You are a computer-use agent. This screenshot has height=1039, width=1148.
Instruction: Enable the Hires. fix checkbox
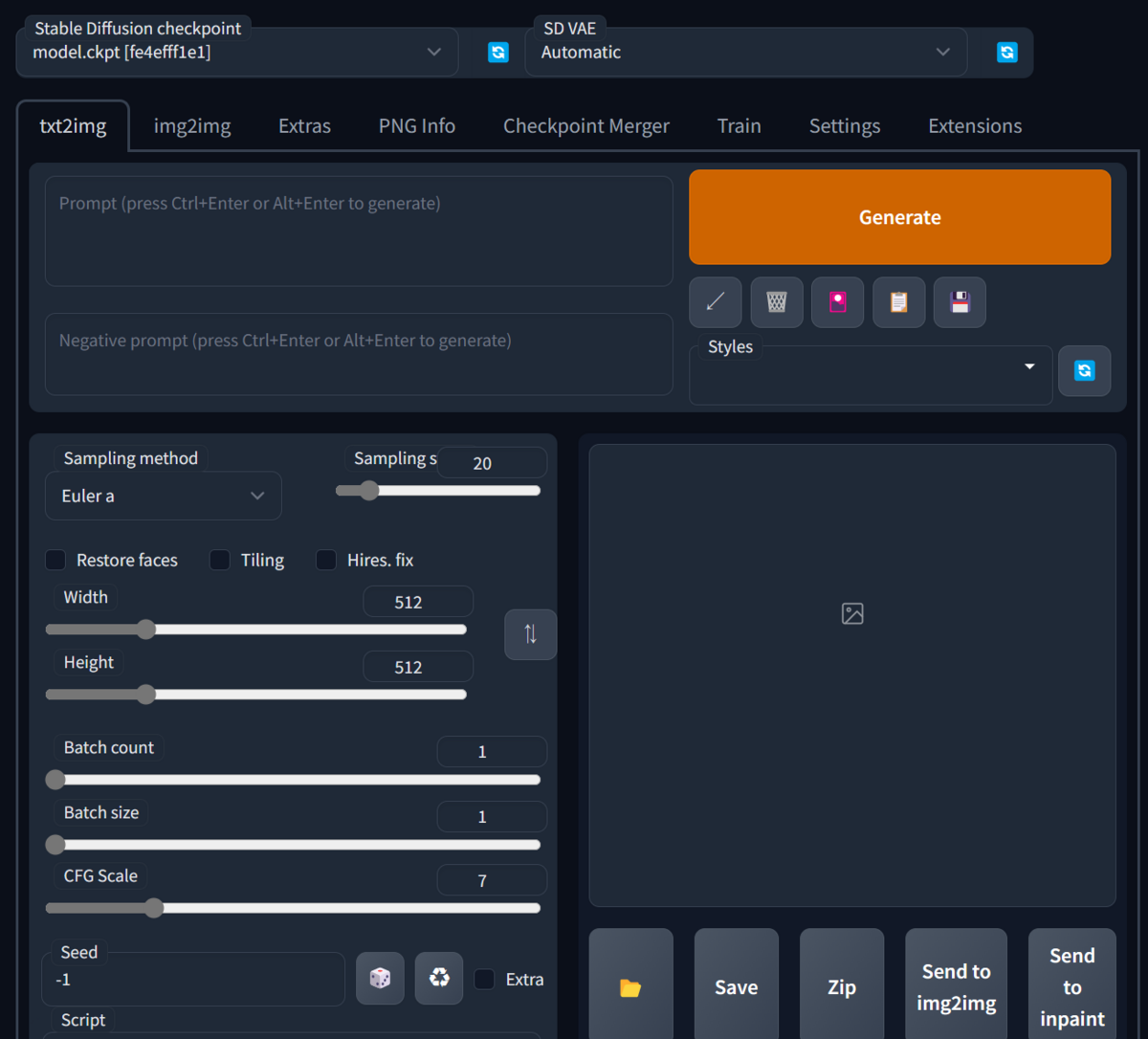pos(326,560)
